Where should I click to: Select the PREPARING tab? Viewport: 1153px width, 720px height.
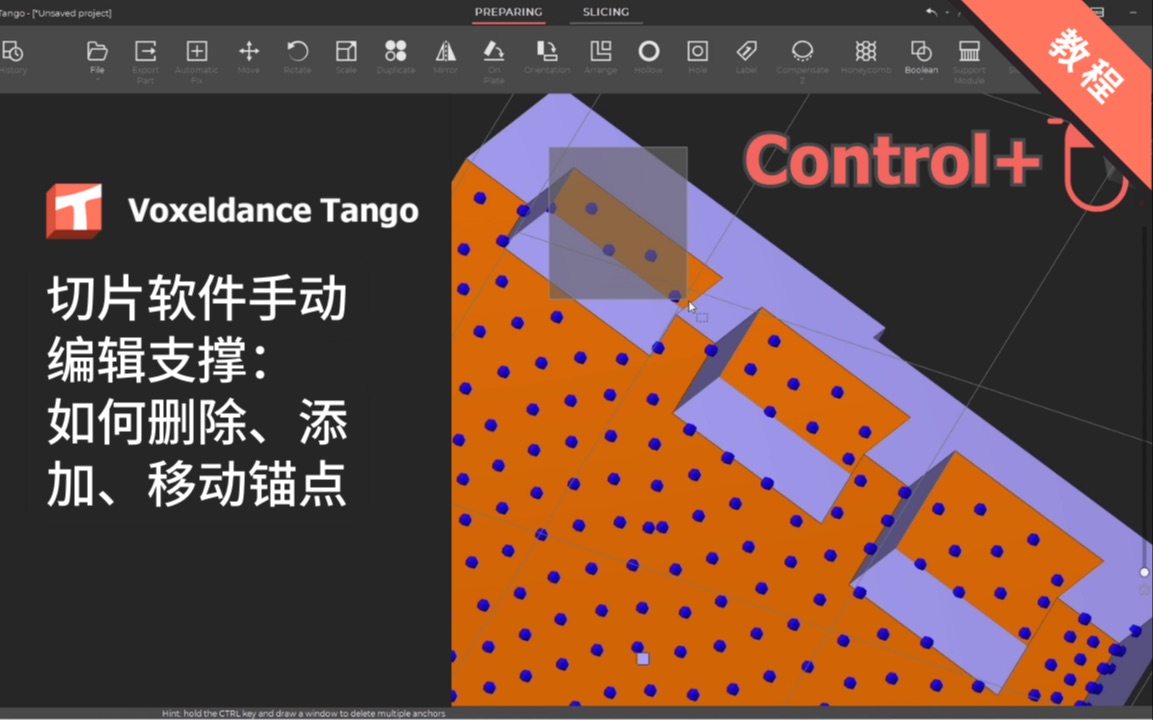(x=509, y=11)
